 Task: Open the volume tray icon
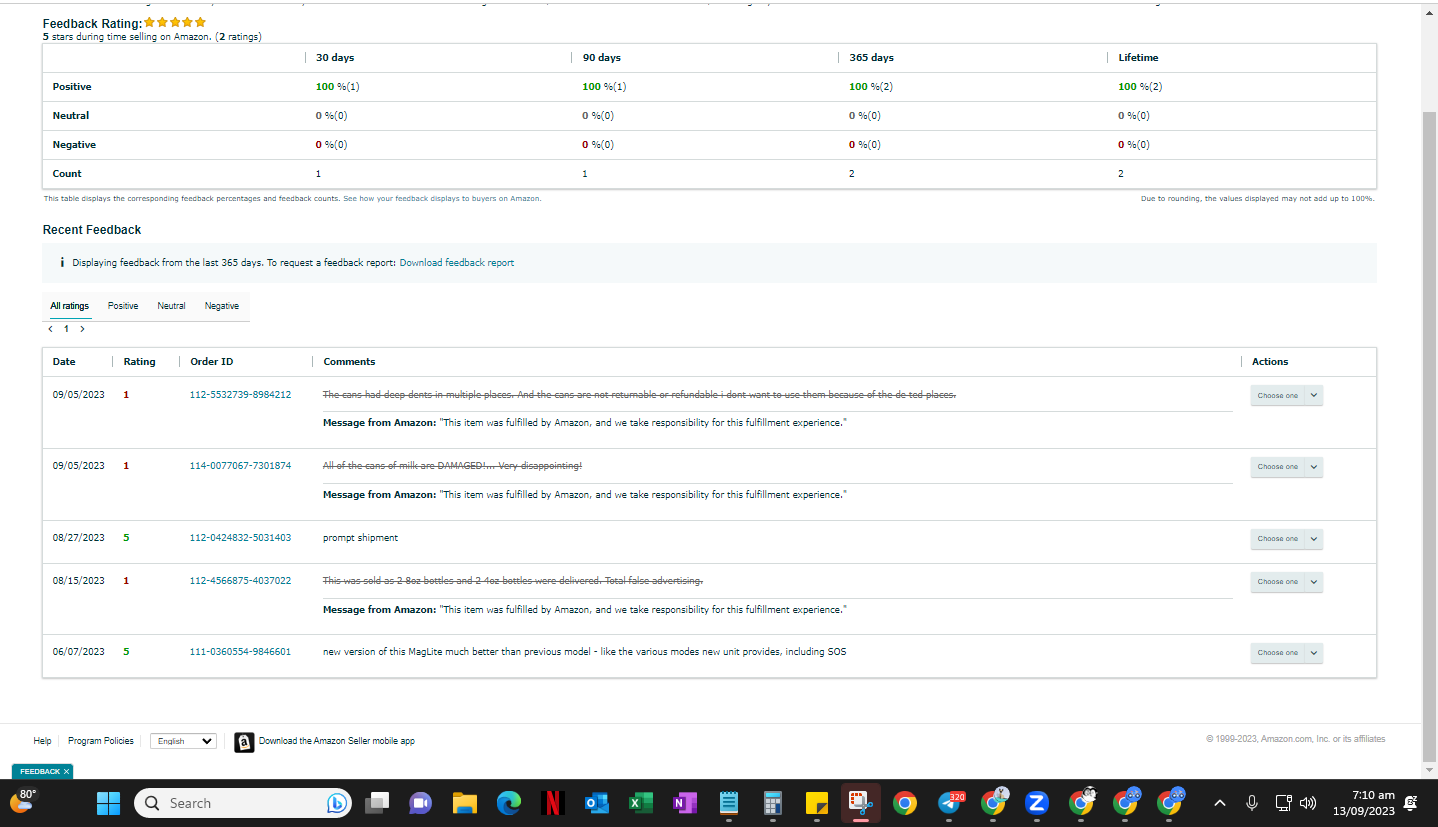pyautogui.click(x=1307, y=803)
